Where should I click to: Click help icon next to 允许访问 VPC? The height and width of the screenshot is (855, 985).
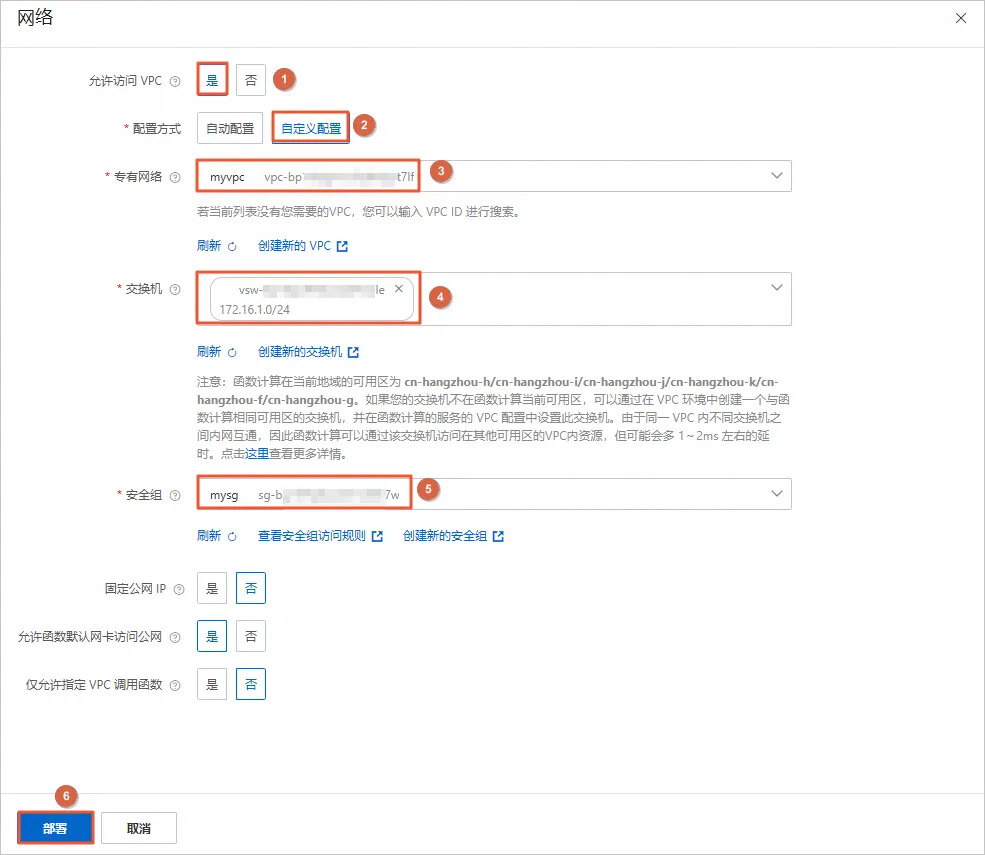tap(175, 81)
